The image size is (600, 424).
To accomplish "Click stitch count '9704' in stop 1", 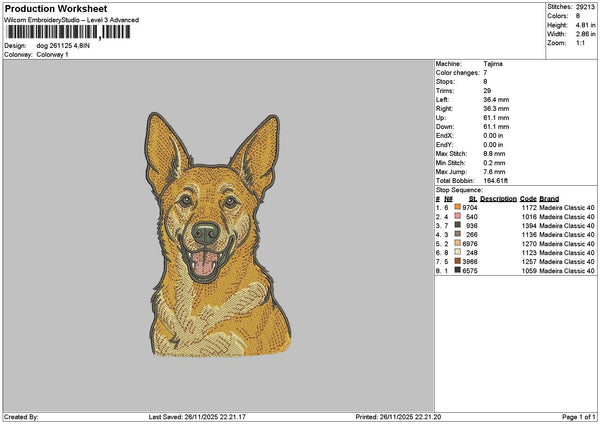I will [470, 208].
